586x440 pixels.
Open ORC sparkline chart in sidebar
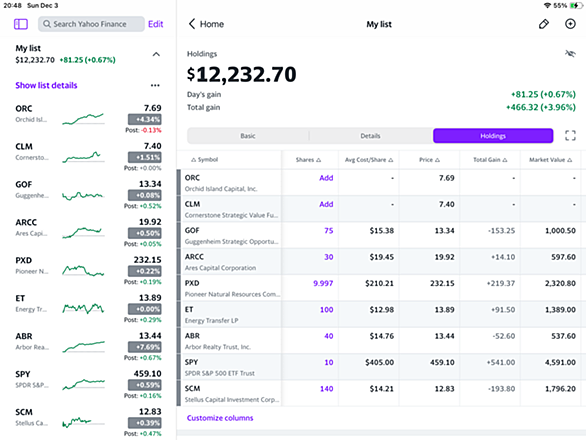[83, 119]
